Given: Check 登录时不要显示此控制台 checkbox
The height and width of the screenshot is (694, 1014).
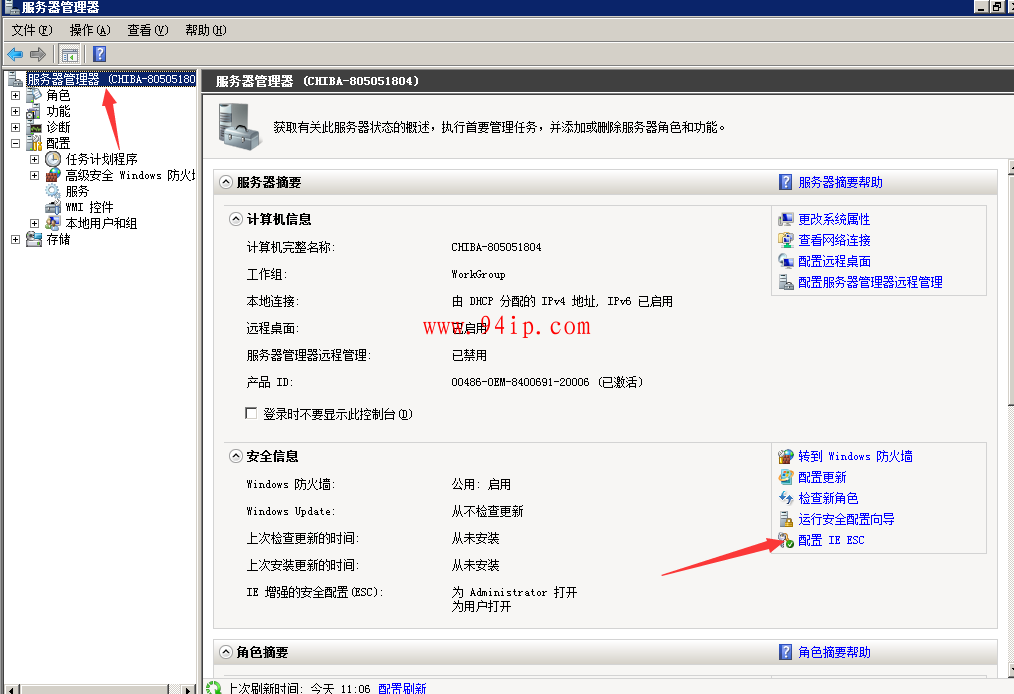Looking at the screenshot, I should (x=251, y=413).
